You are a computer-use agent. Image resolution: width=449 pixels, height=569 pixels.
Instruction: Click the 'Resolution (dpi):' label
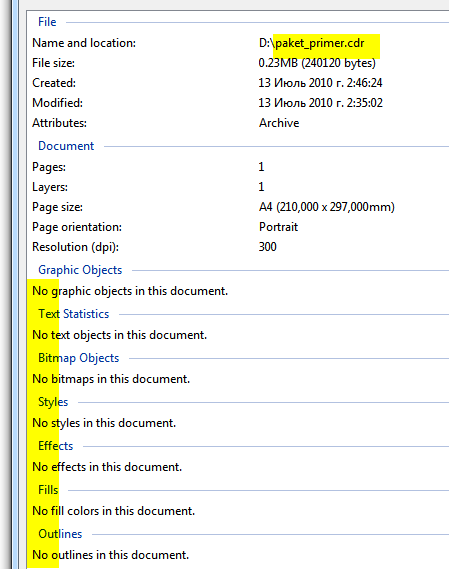[x=75, y=247]
